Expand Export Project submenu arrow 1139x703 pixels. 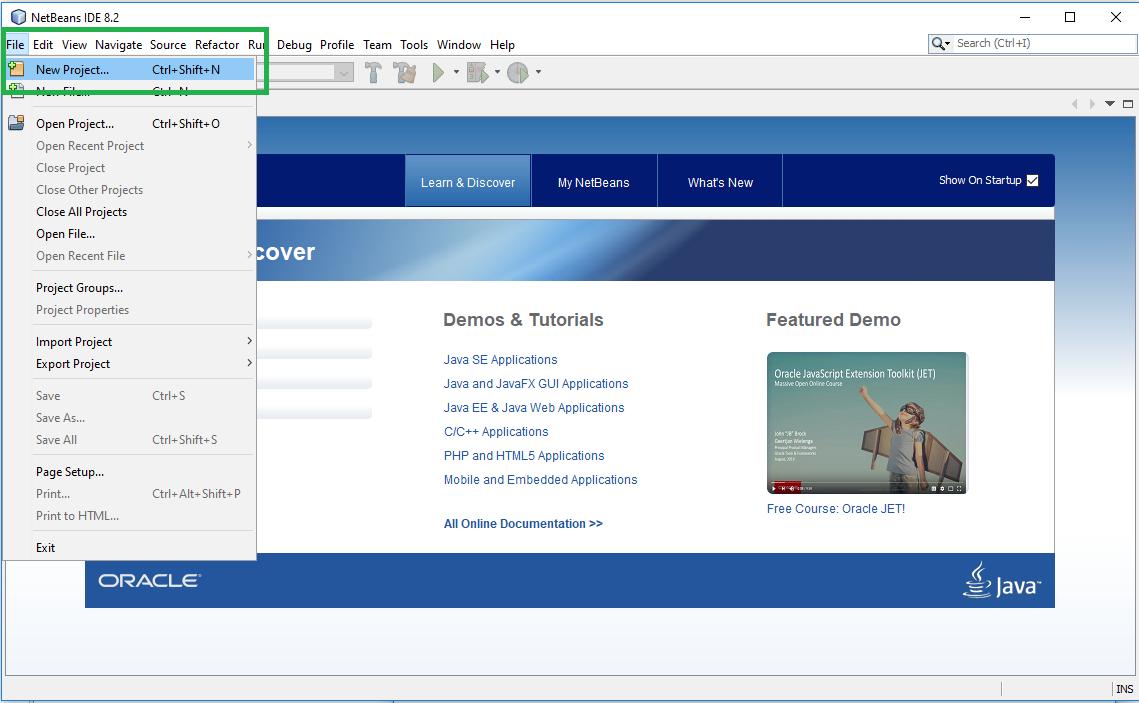pyautogui.click(x=249, y=362)
